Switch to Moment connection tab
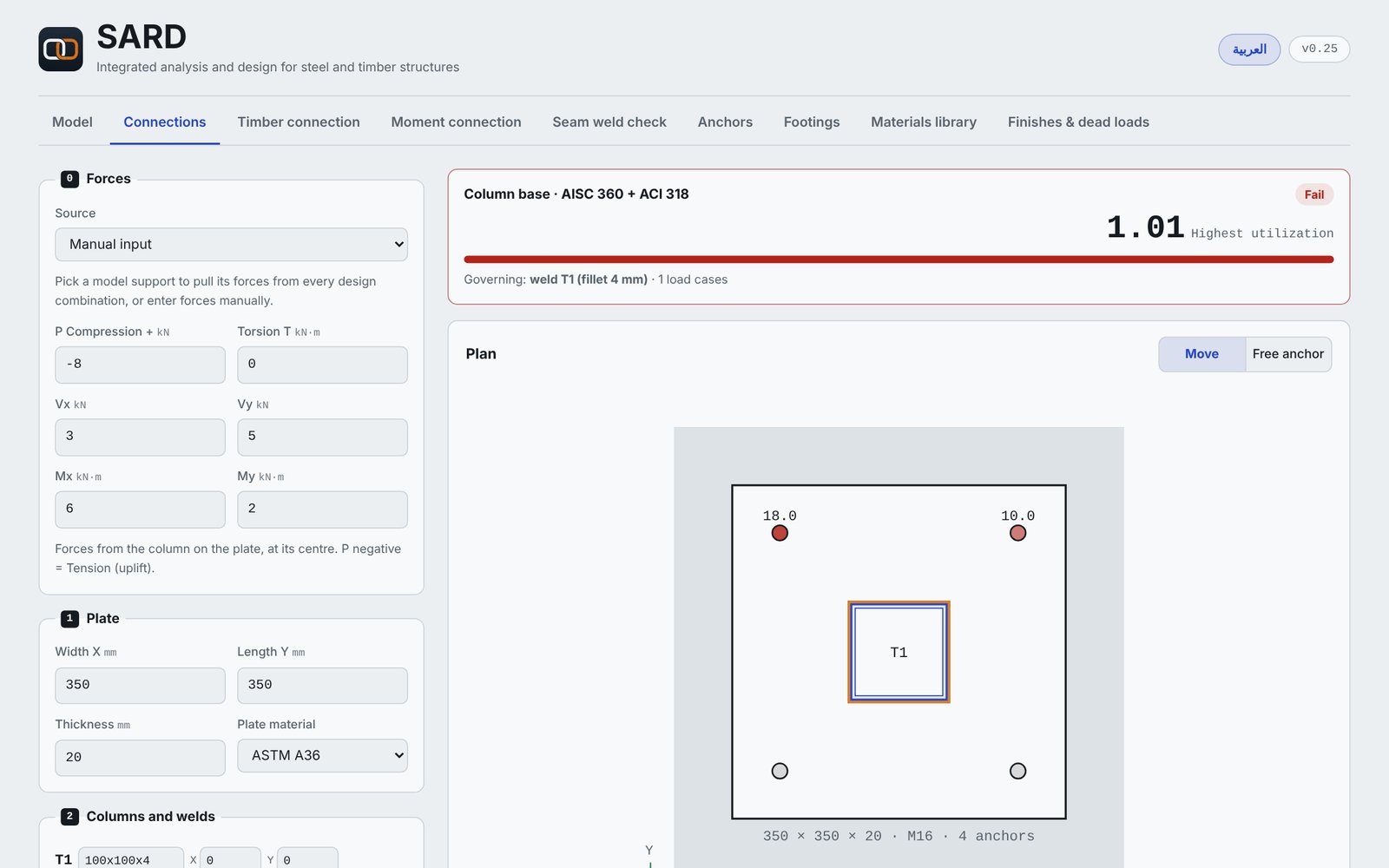Viewport: 1389px width, 868px height. [456, 122]
